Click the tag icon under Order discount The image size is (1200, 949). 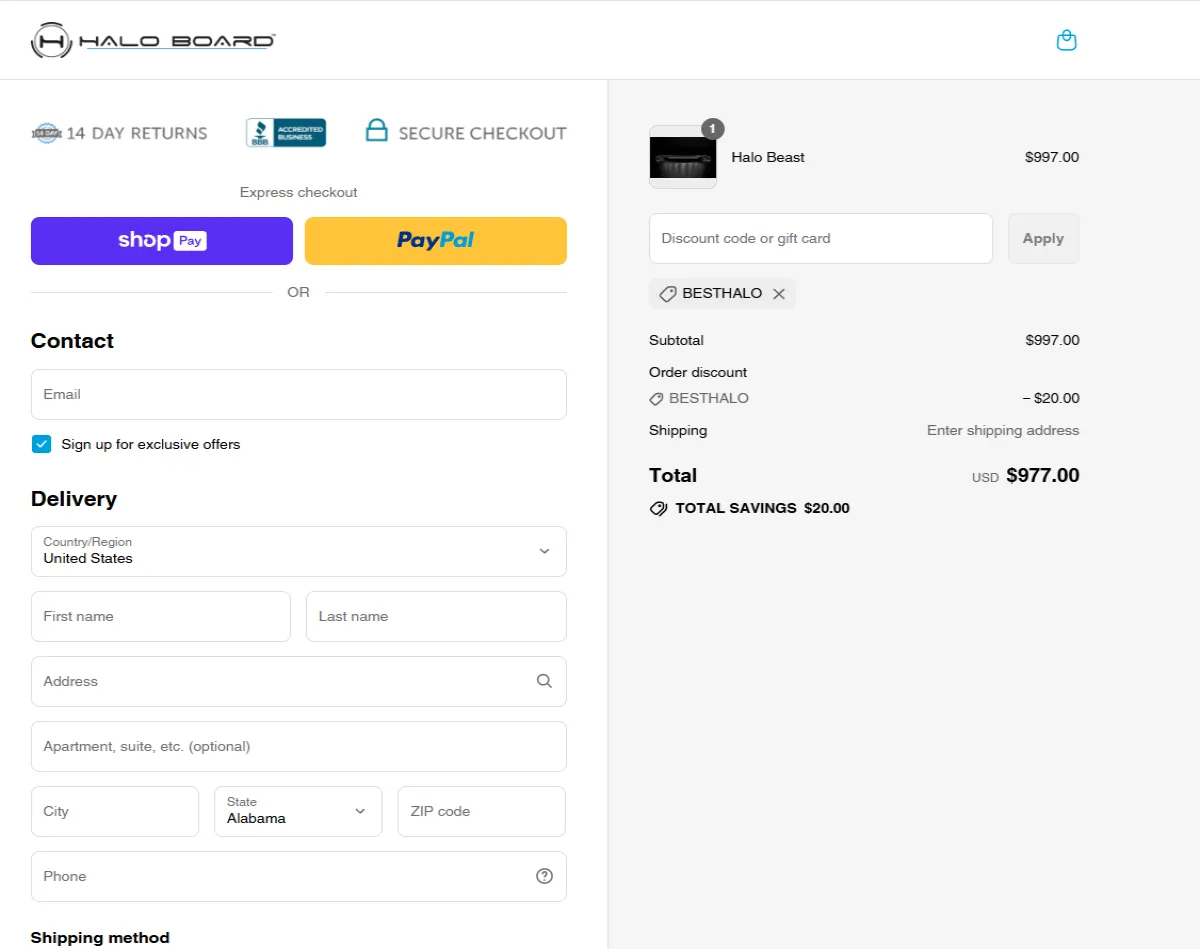tap(656, 398)
